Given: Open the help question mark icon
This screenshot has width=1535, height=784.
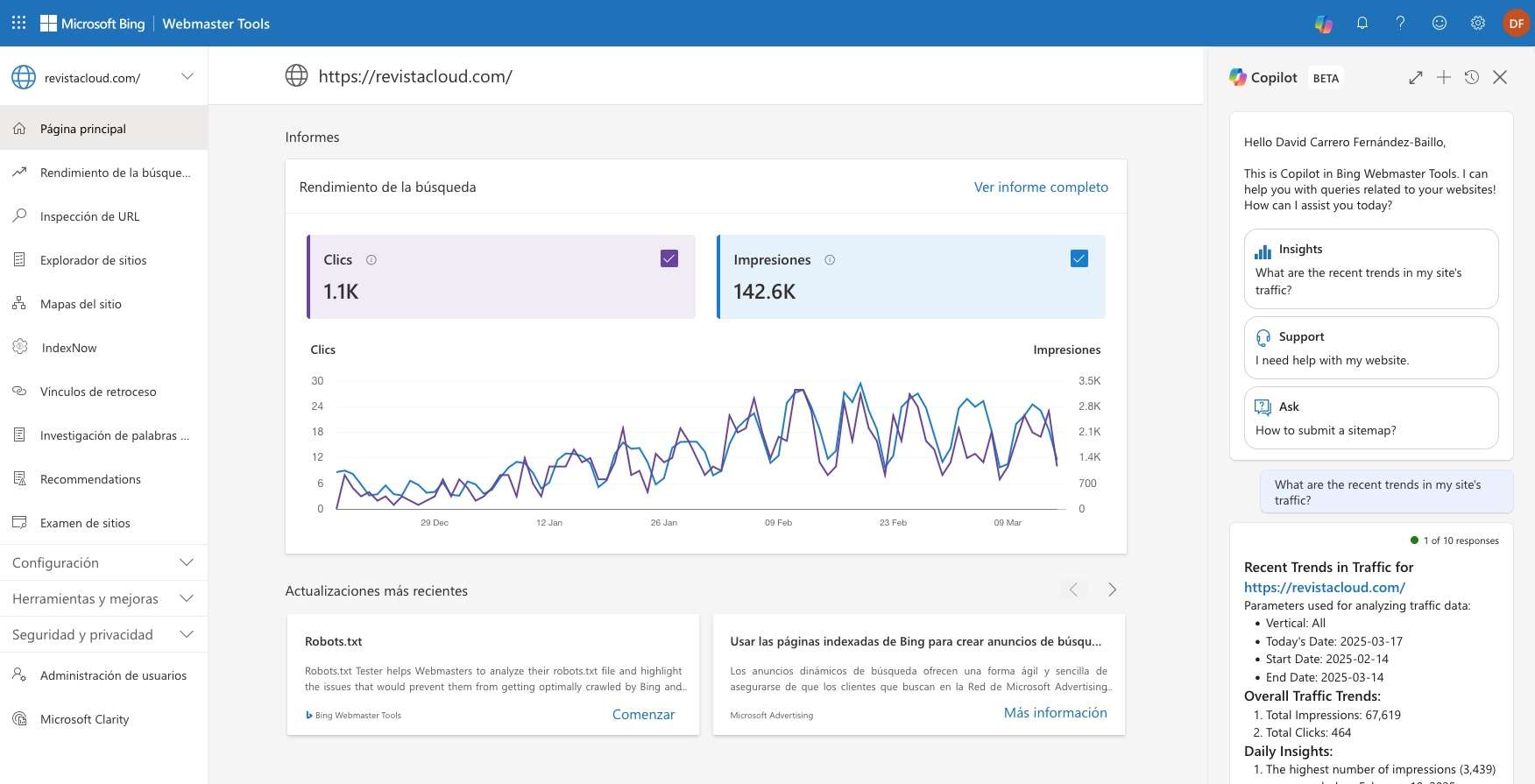Looking at the screenshot, I should (1400, 24).
